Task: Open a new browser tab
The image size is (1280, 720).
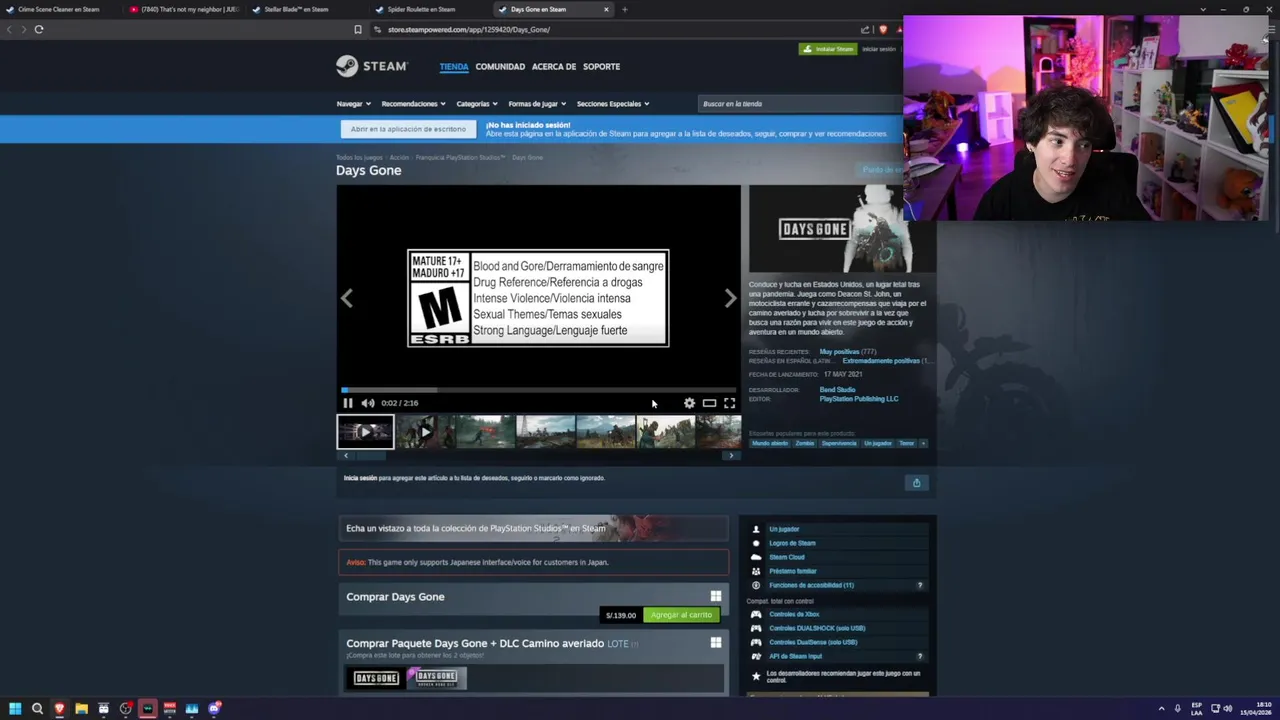Action: point(624,9)
